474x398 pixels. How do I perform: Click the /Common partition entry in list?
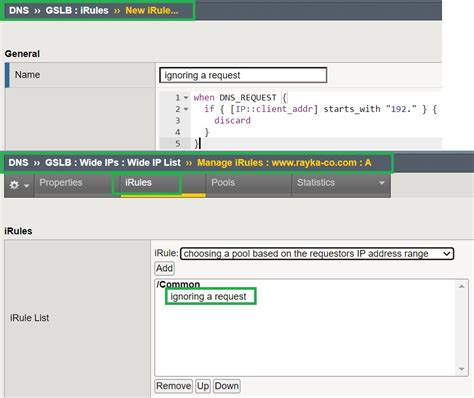[x=178, y=284]
